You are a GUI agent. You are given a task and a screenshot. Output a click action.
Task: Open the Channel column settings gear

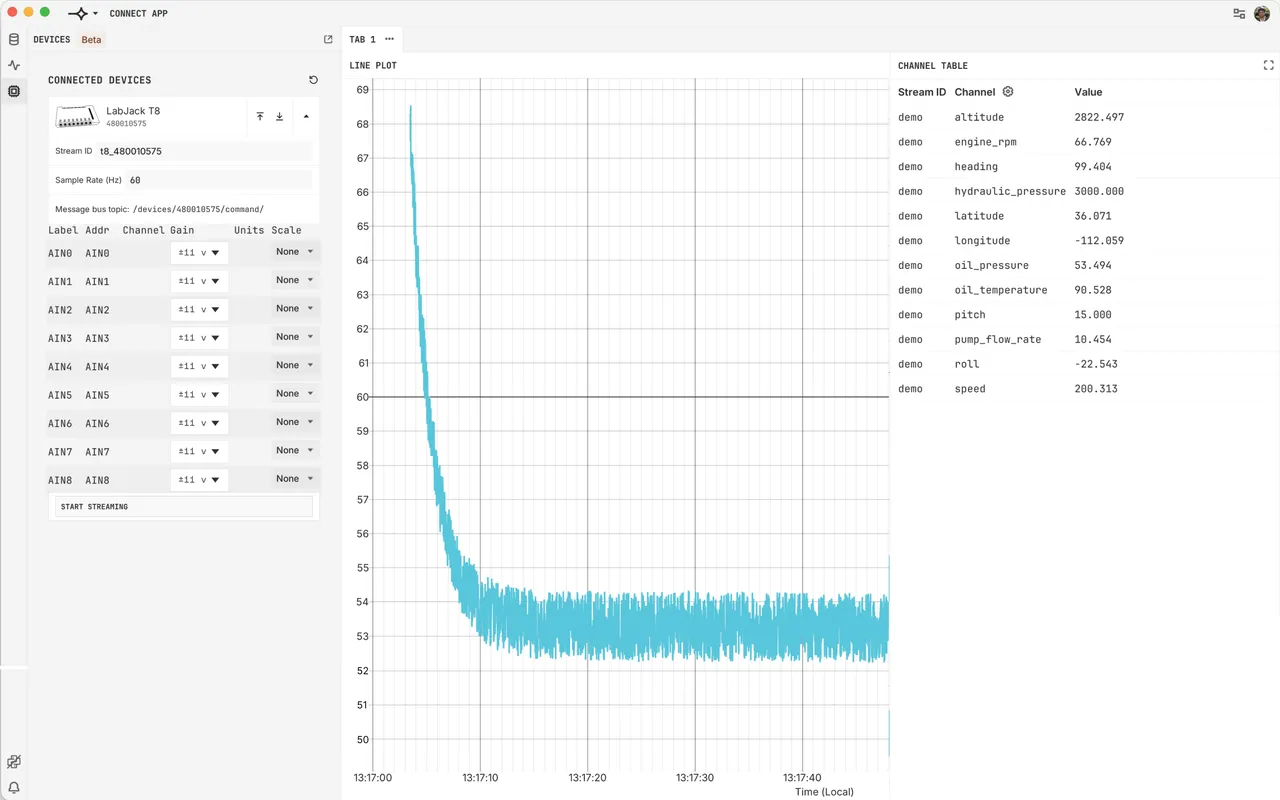click(1008, 92)
